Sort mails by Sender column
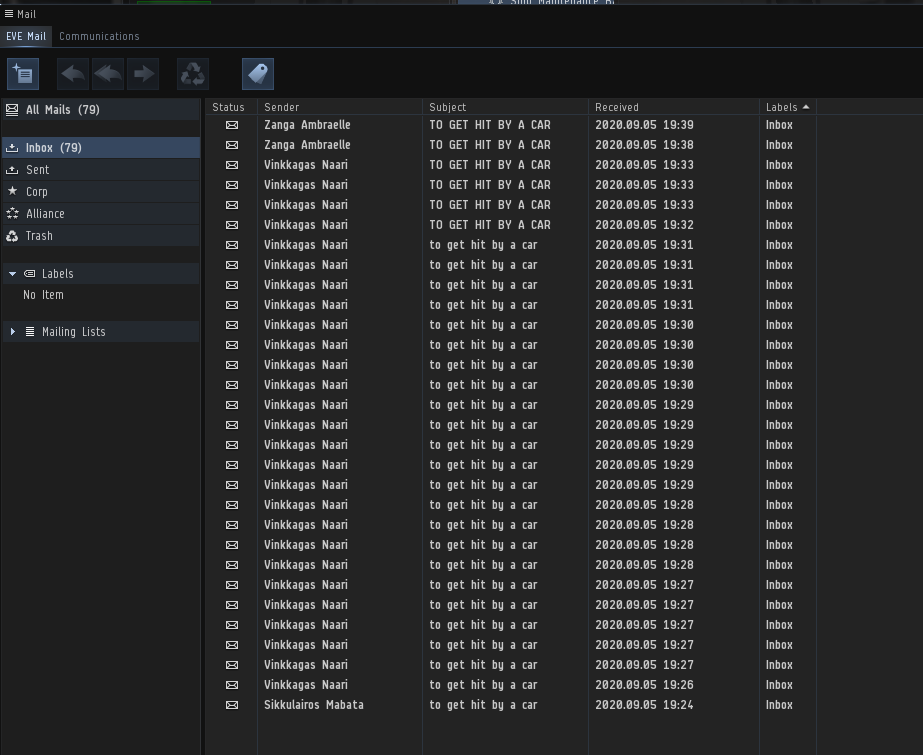The image size is (923, 755). point(340,107)
